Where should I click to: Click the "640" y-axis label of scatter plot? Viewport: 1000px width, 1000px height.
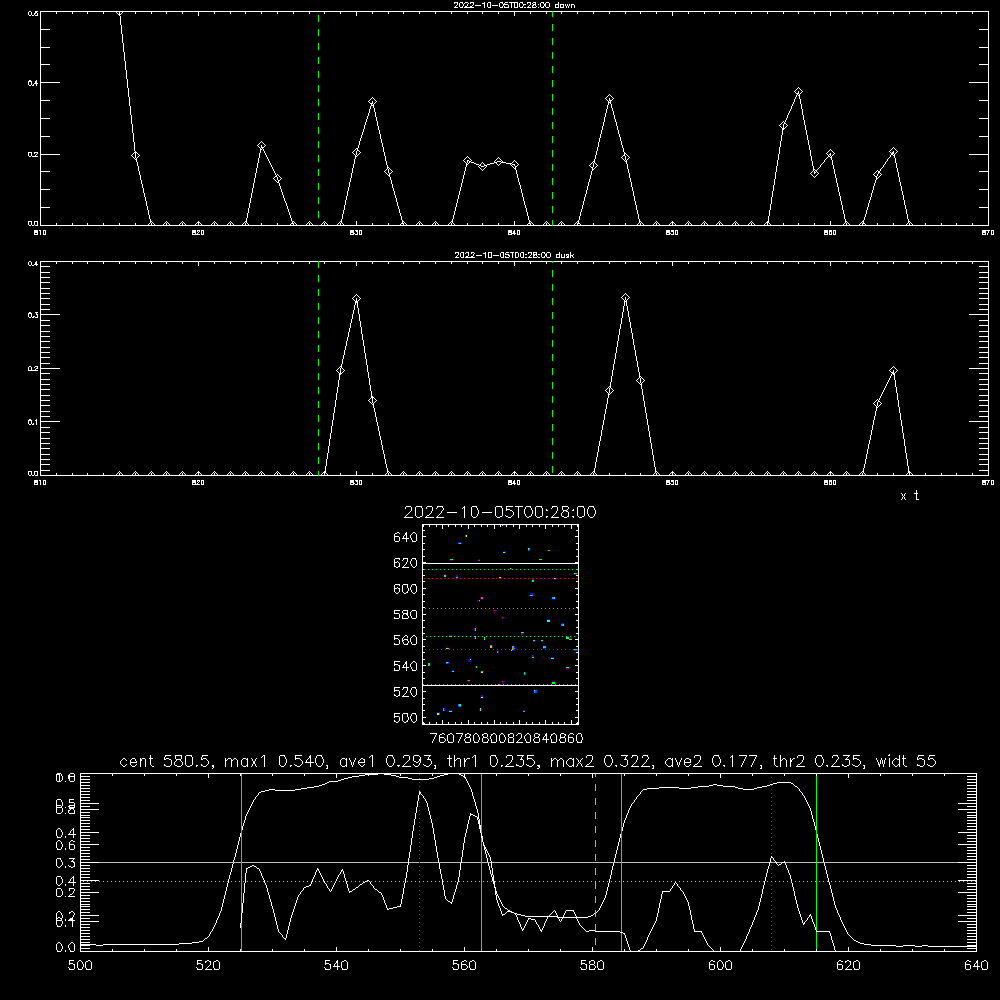[x=405, y=538]
